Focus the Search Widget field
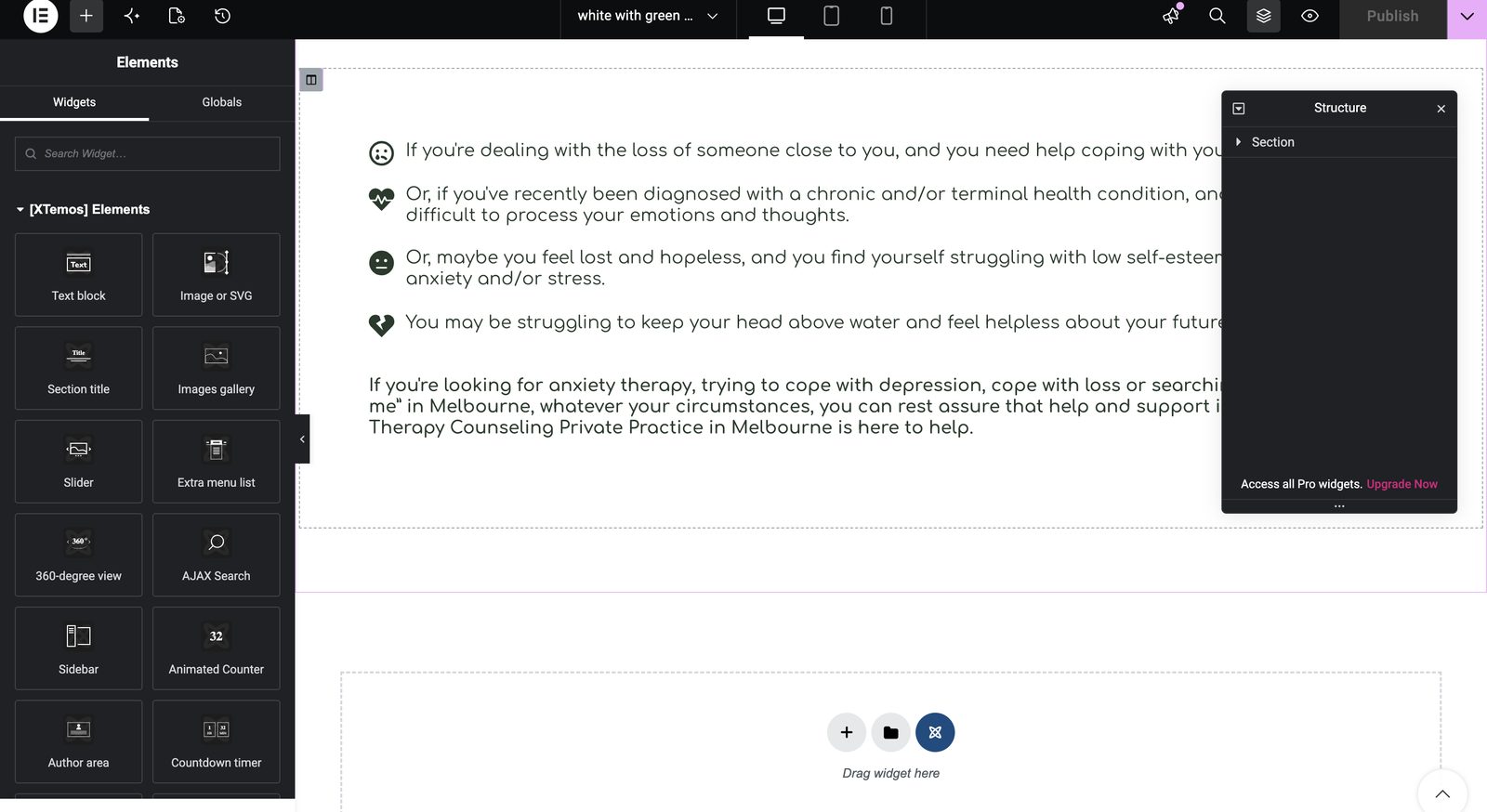1487x812 pixels. [147, 153]
